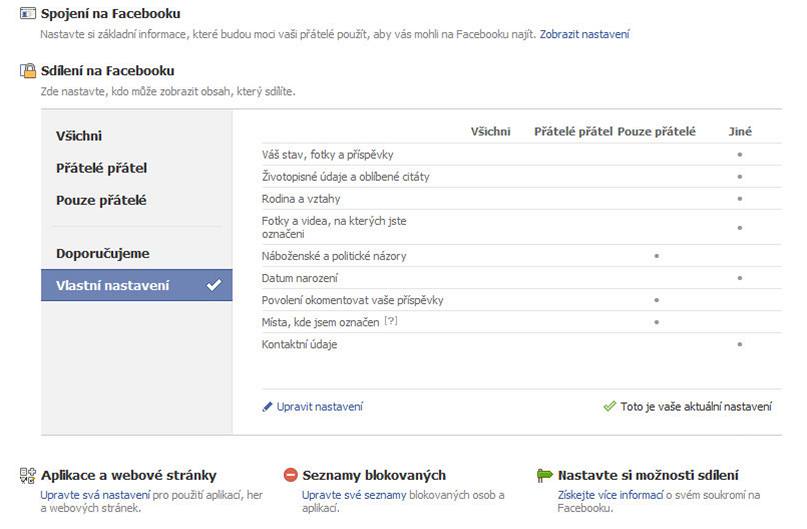
Task: Click the pencil icon beside Upravit nastavení
Action: click(x=267, y=407)
